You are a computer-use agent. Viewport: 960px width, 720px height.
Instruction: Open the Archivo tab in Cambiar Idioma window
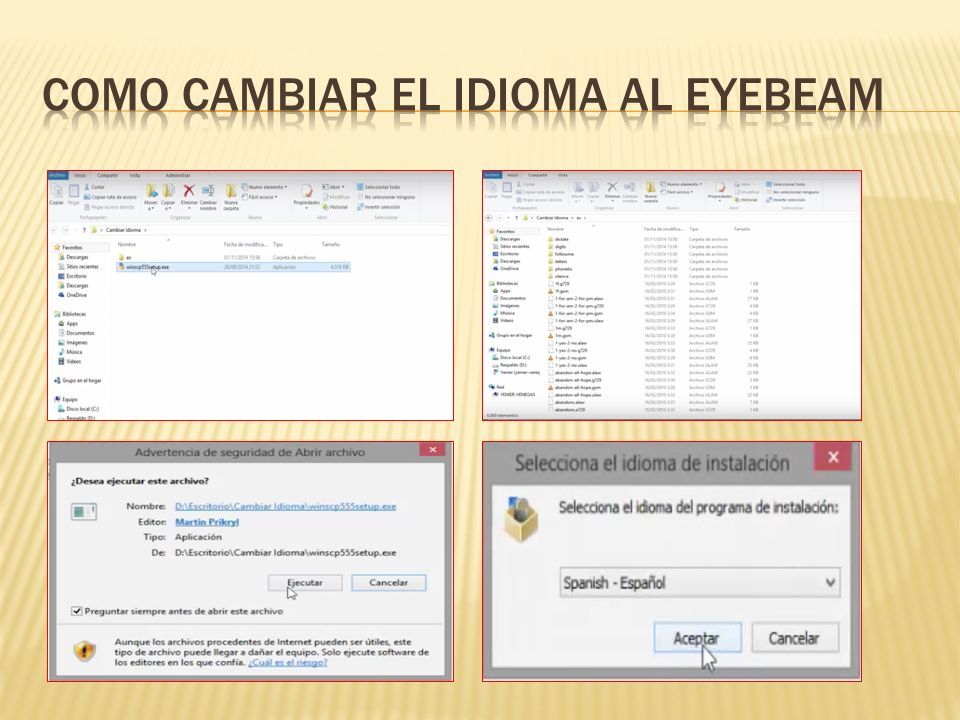(x=58, y=175)
